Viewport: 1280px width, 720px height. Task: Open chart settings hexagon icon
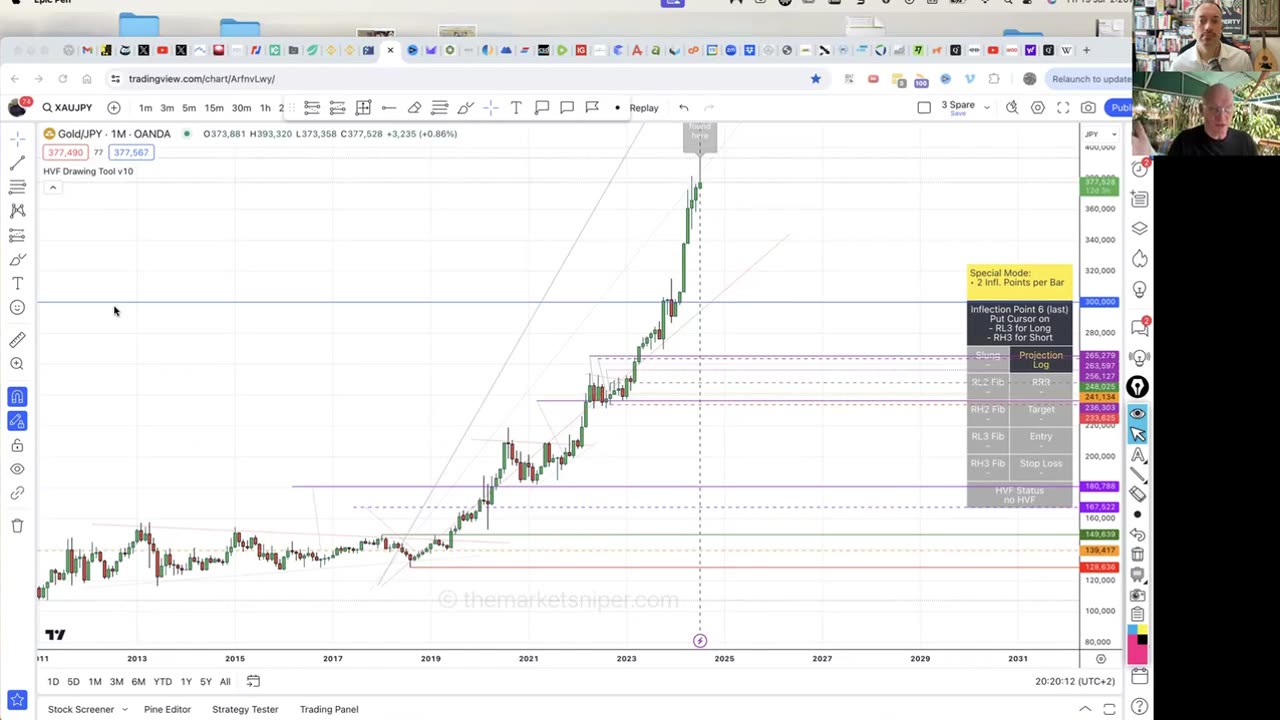(x=1038, y=107)
